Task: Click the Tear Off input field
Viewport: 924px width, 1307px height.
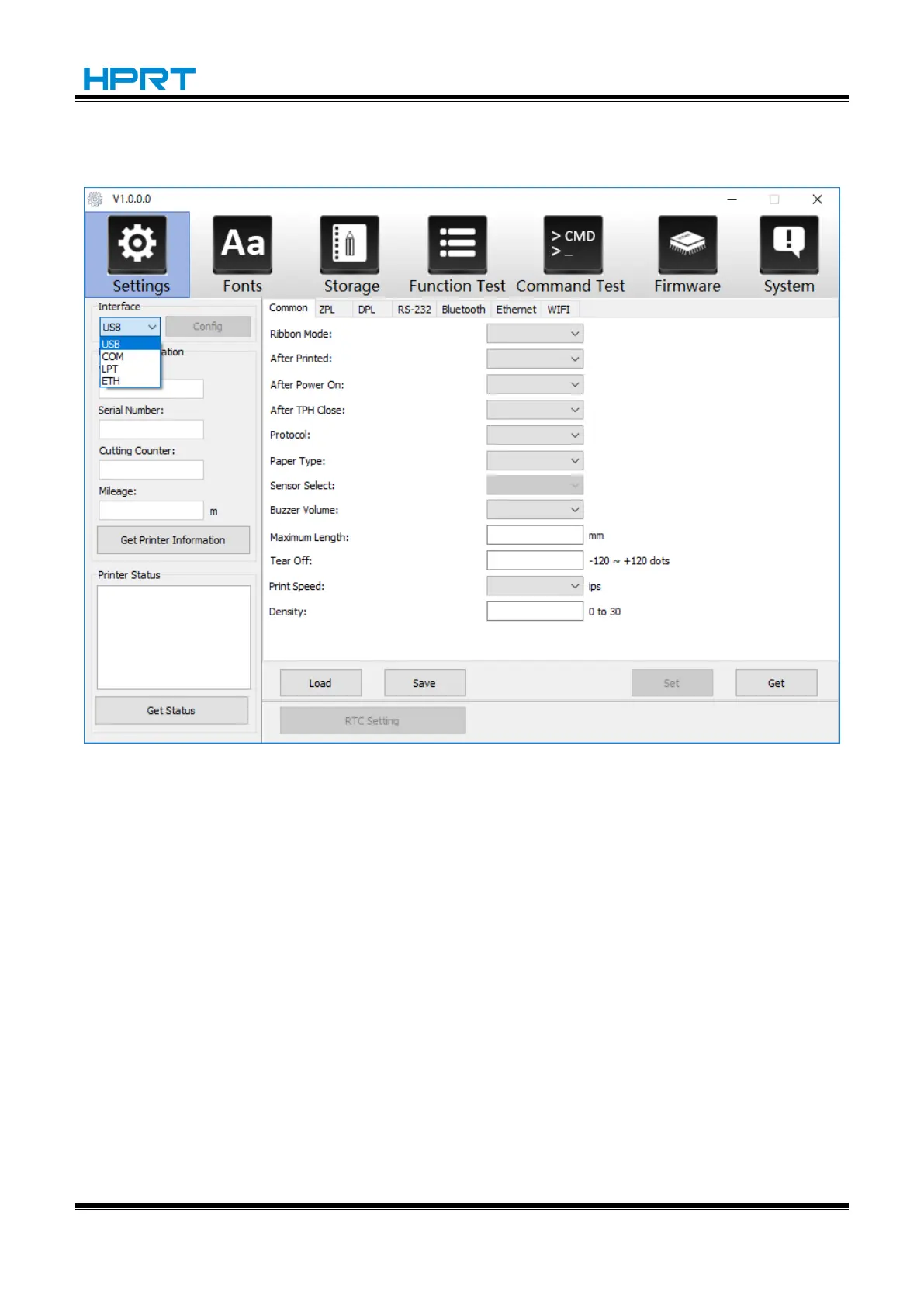Action: (535, 560)
